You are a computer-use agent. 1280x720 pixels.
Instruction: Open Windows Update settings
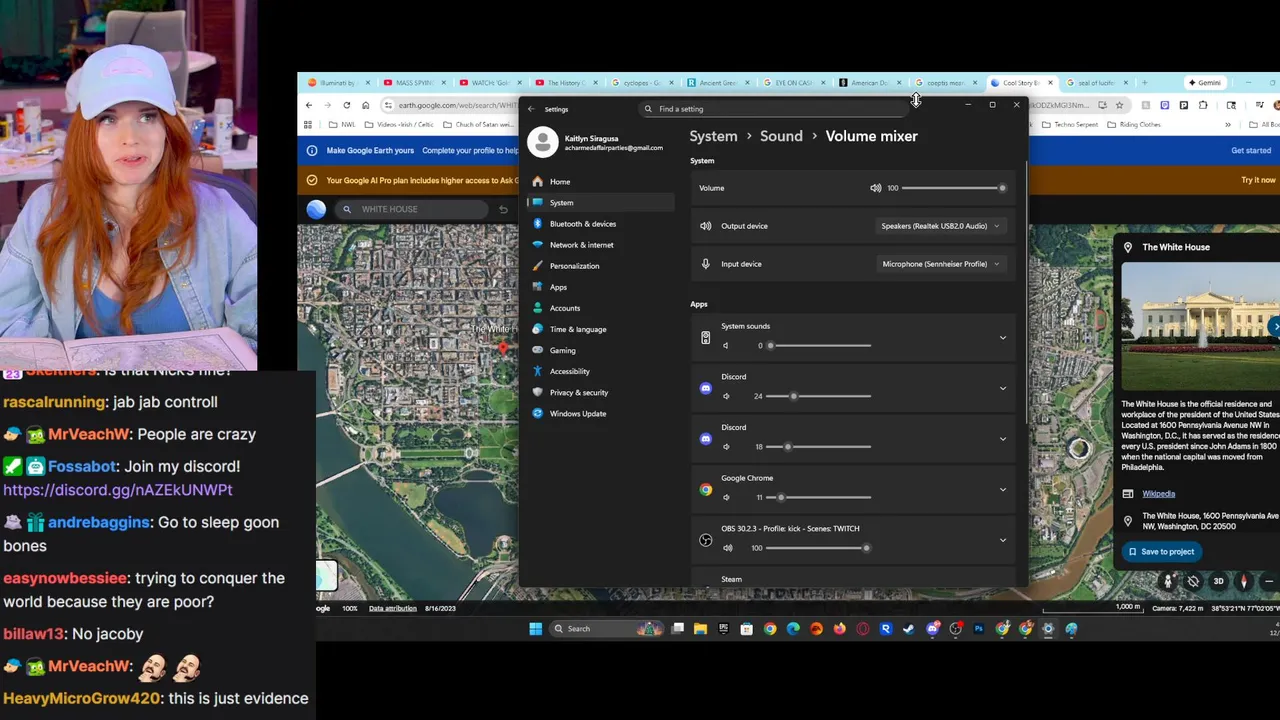click(x=601, y=413)
